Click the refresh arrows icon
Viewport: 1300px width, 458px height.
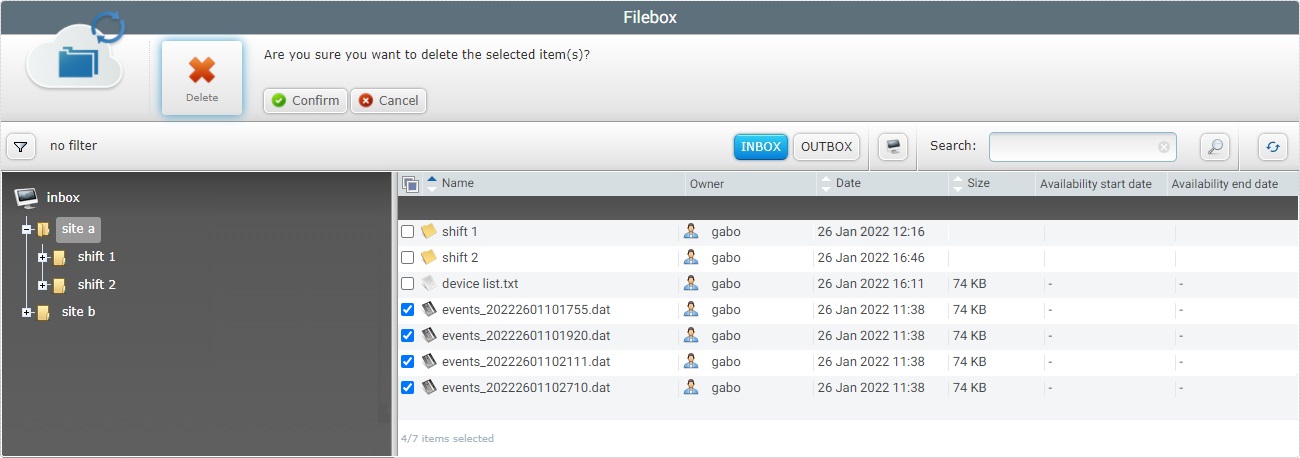pos(1273,147)
